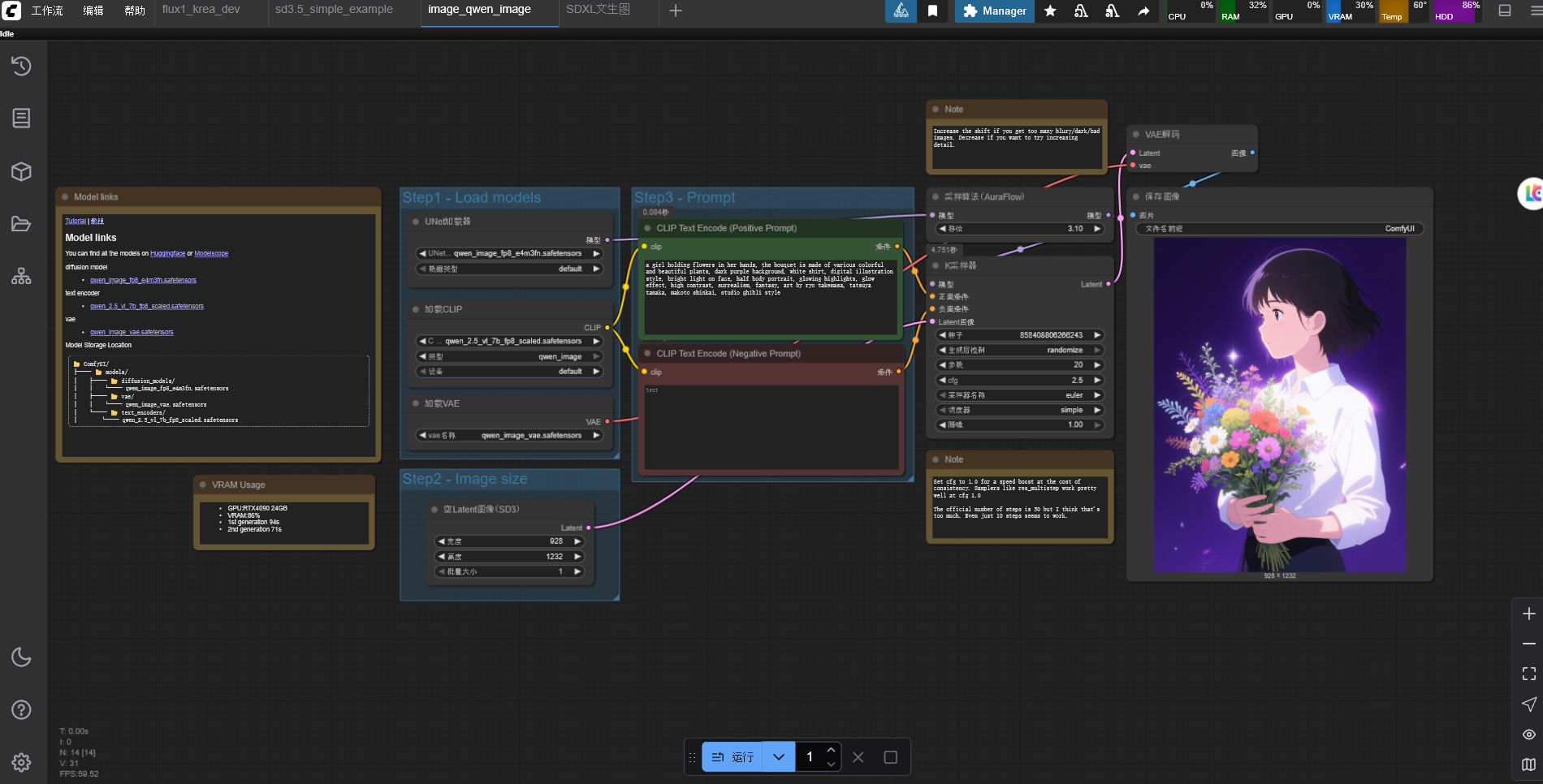Open the scheduler simple combo
The width and height of the screenshot is (1543, 784).
1021,410
